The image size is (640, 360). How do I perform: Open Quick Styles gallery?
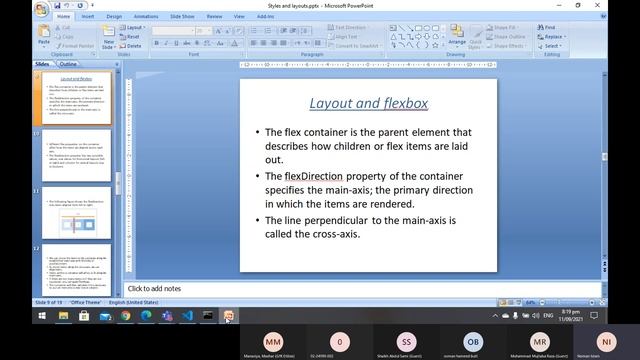click(x=476, y=37)
